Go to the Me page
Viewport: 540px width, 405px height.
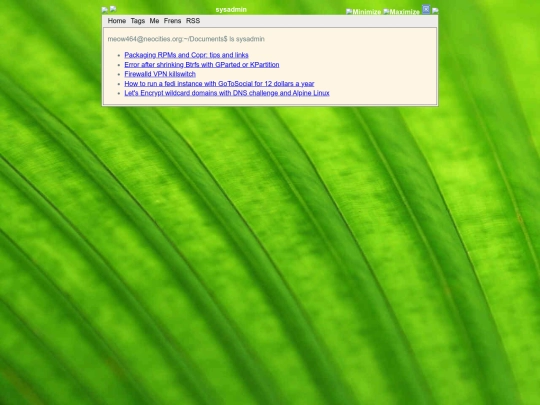[154, 21]
